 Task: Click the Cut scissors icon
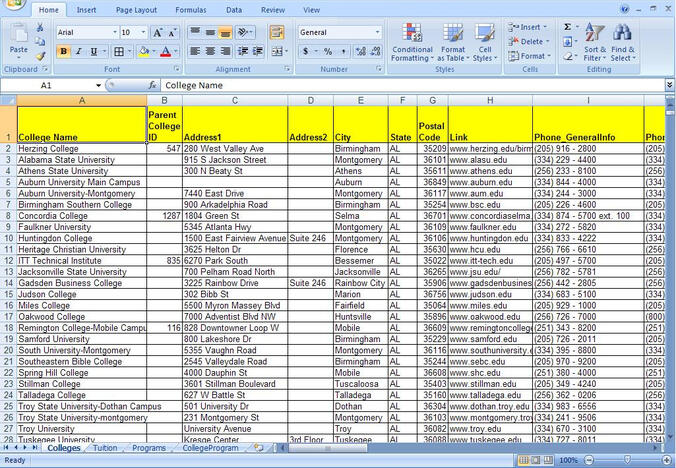(40, 28)
